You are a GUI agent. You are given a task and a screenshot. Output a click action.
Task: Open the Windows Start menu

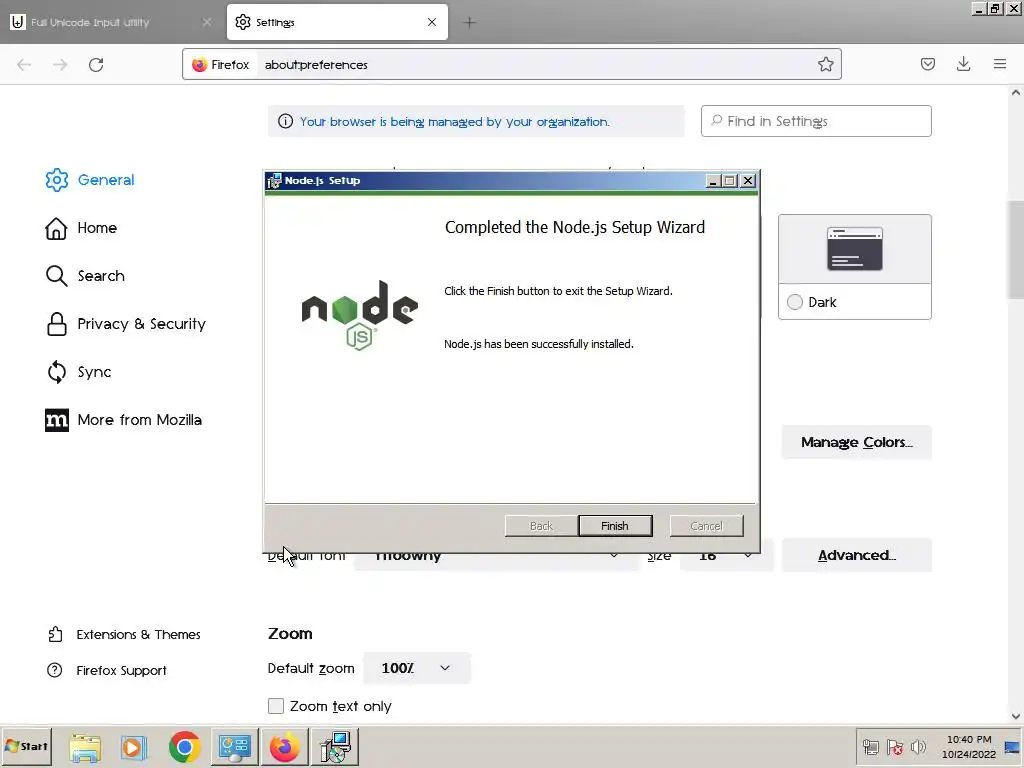[26, 746]
